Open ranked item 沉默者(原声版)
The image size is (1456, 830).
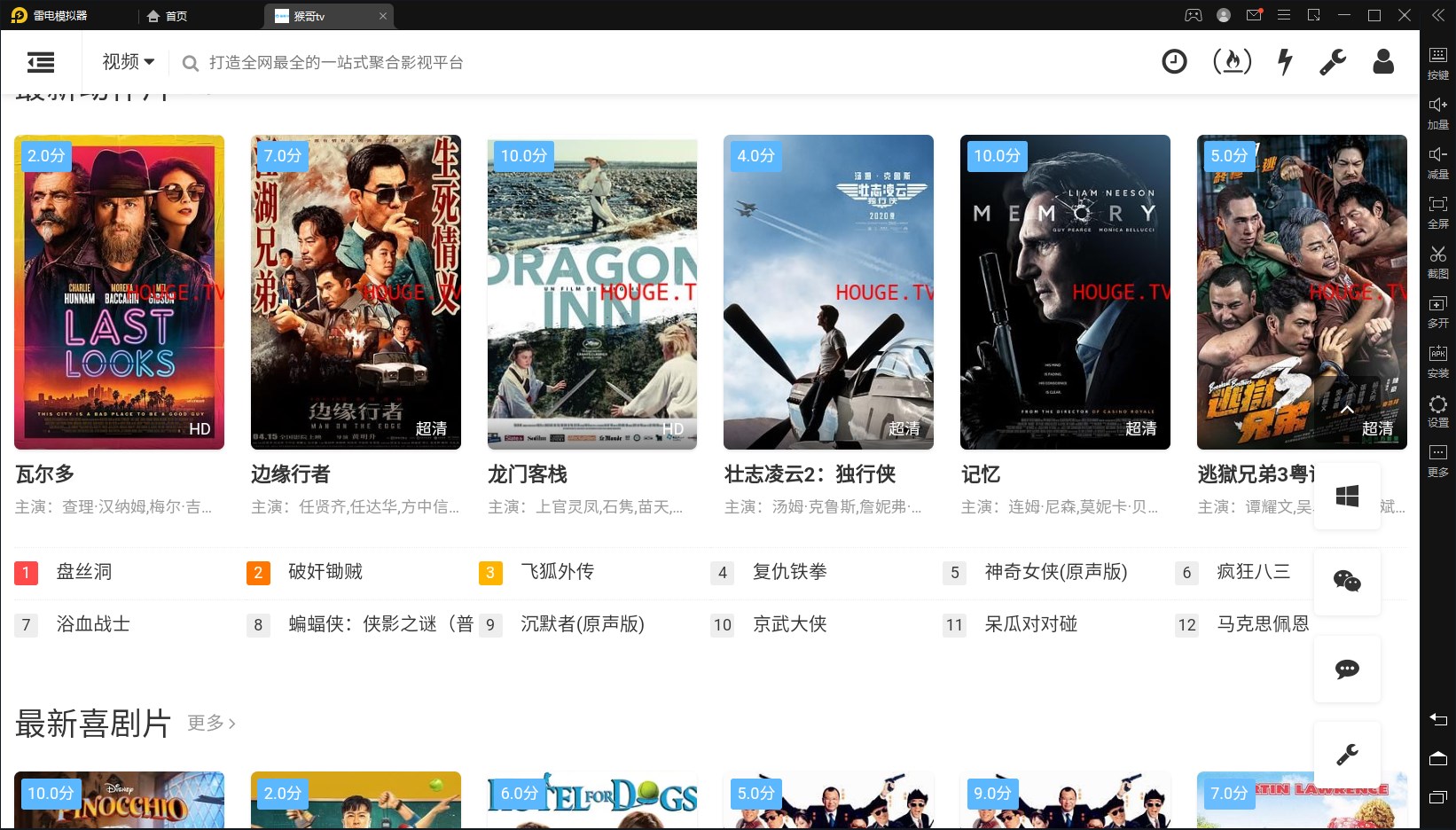point(582,624)
